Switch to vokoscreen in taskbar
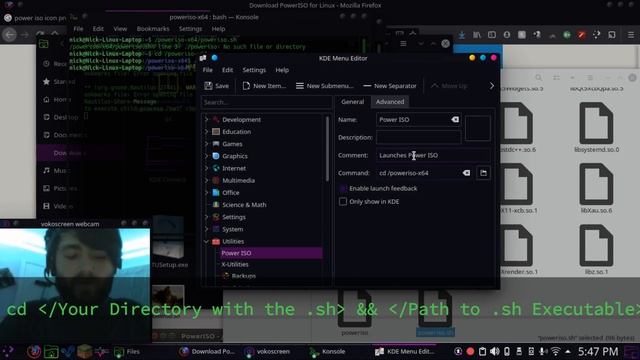The width and height of the screenshot is (640, 360). pyautogui.click(x=267, y=351)
